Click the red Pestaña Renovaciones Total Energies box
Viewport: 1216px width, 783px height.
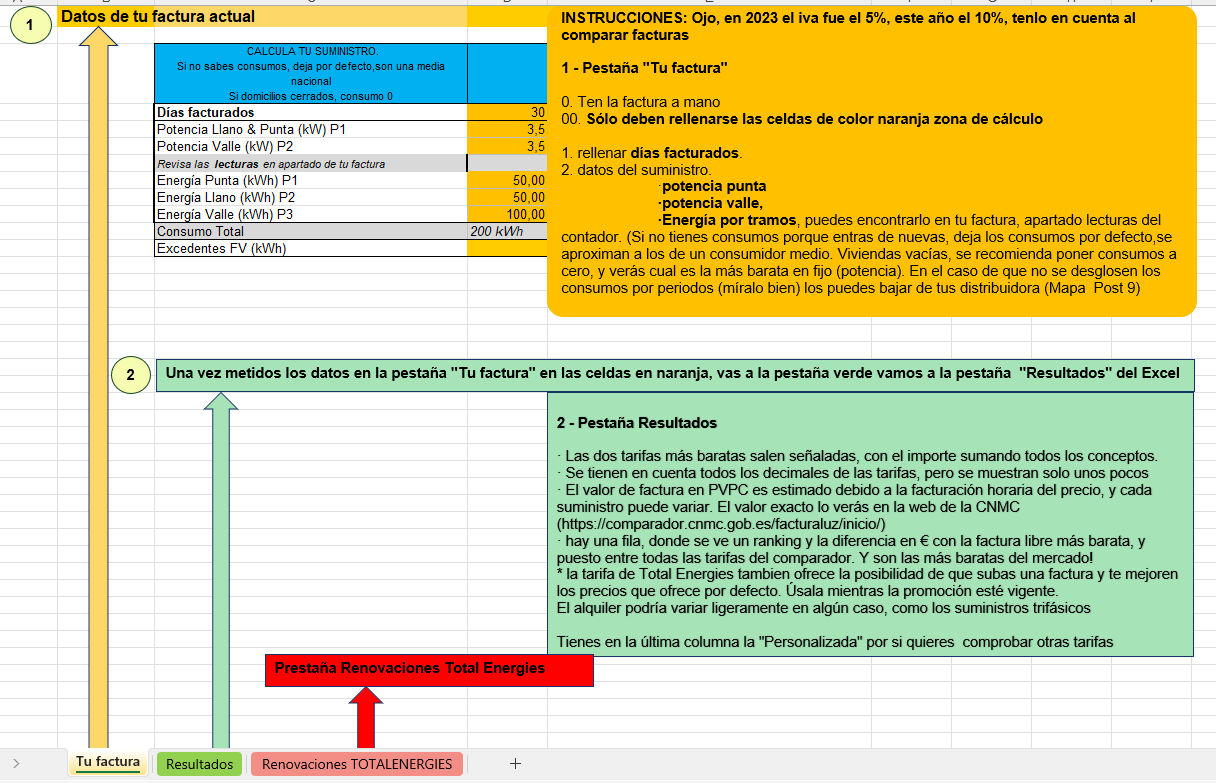coord(429,669)
